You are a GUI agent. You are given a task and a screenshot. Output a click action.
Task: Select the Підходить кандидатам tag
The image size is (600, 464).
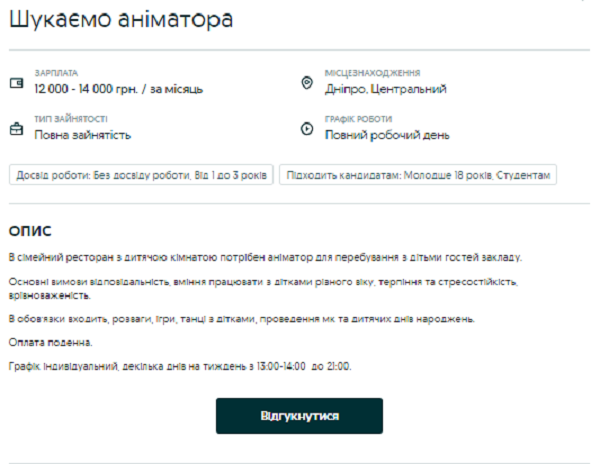[x=418, y=176]
